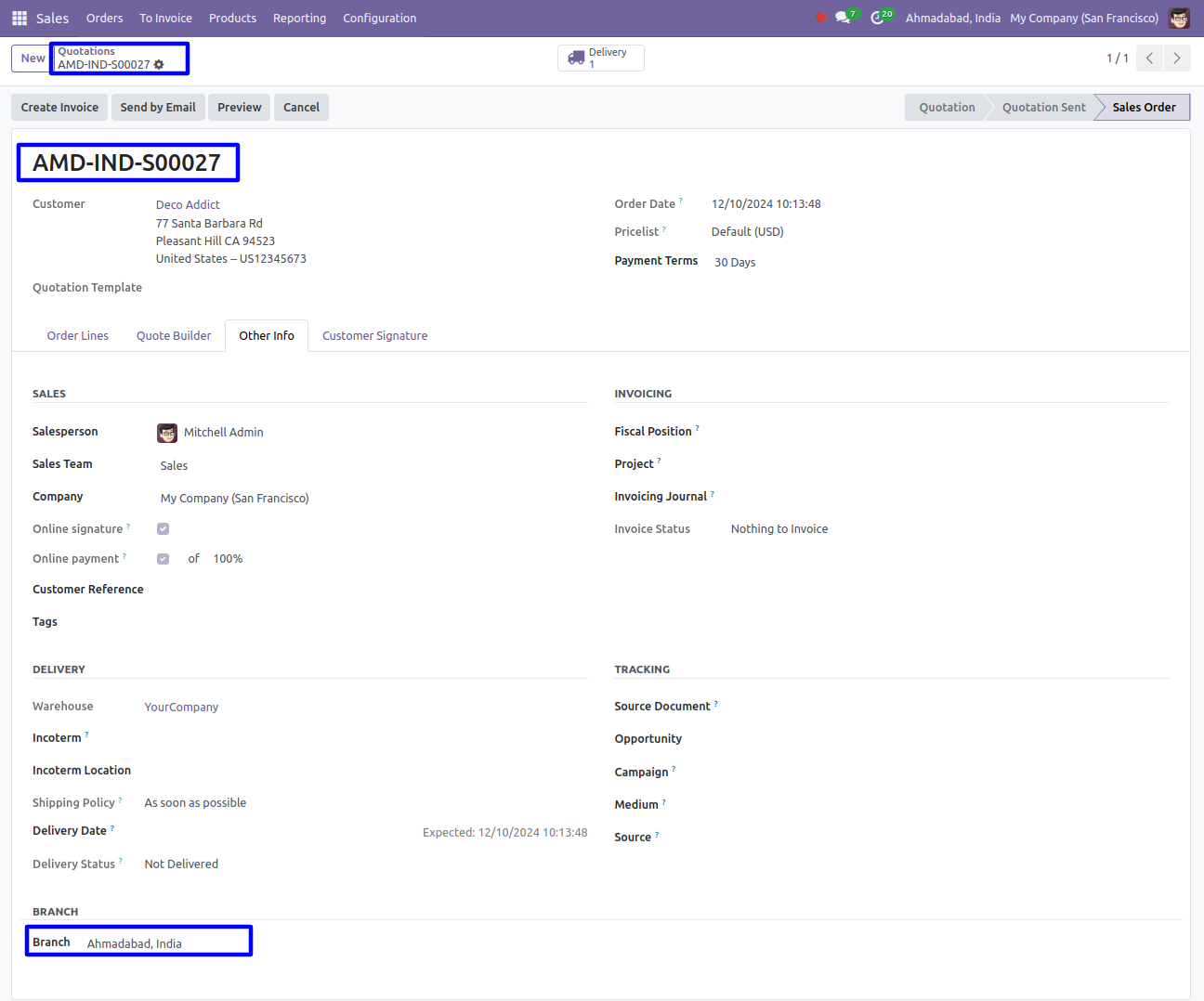
Task: Go to the previous record arrow
Action: point(1150,58)
